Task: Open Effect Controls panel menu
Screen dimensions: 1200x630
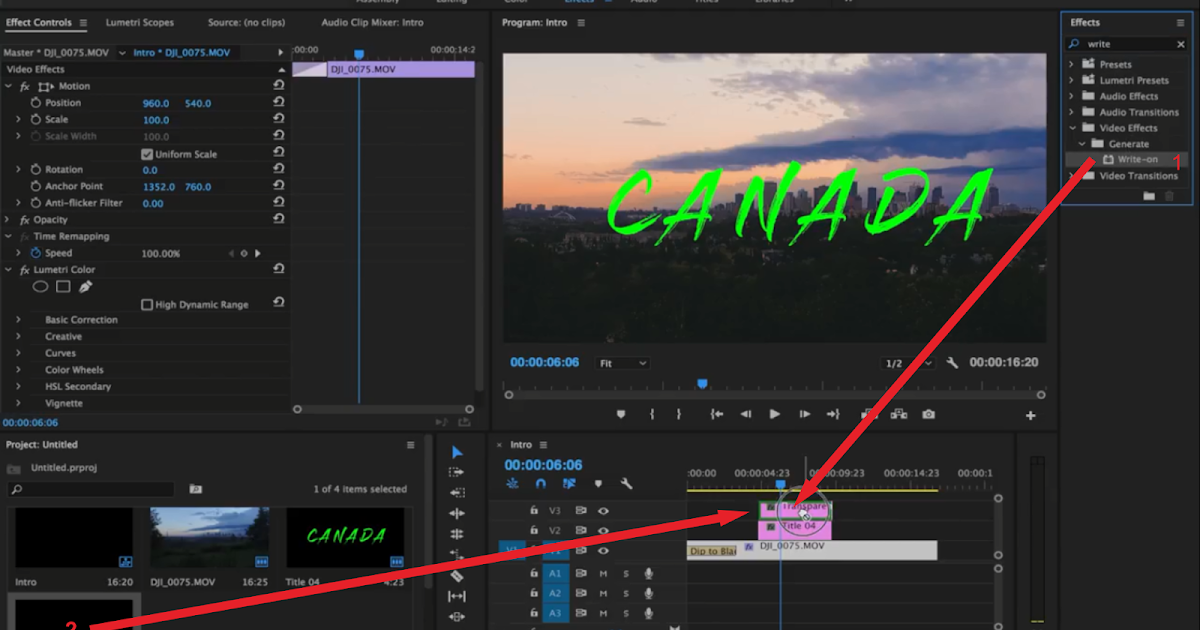Action: click(x=83, y=22)
